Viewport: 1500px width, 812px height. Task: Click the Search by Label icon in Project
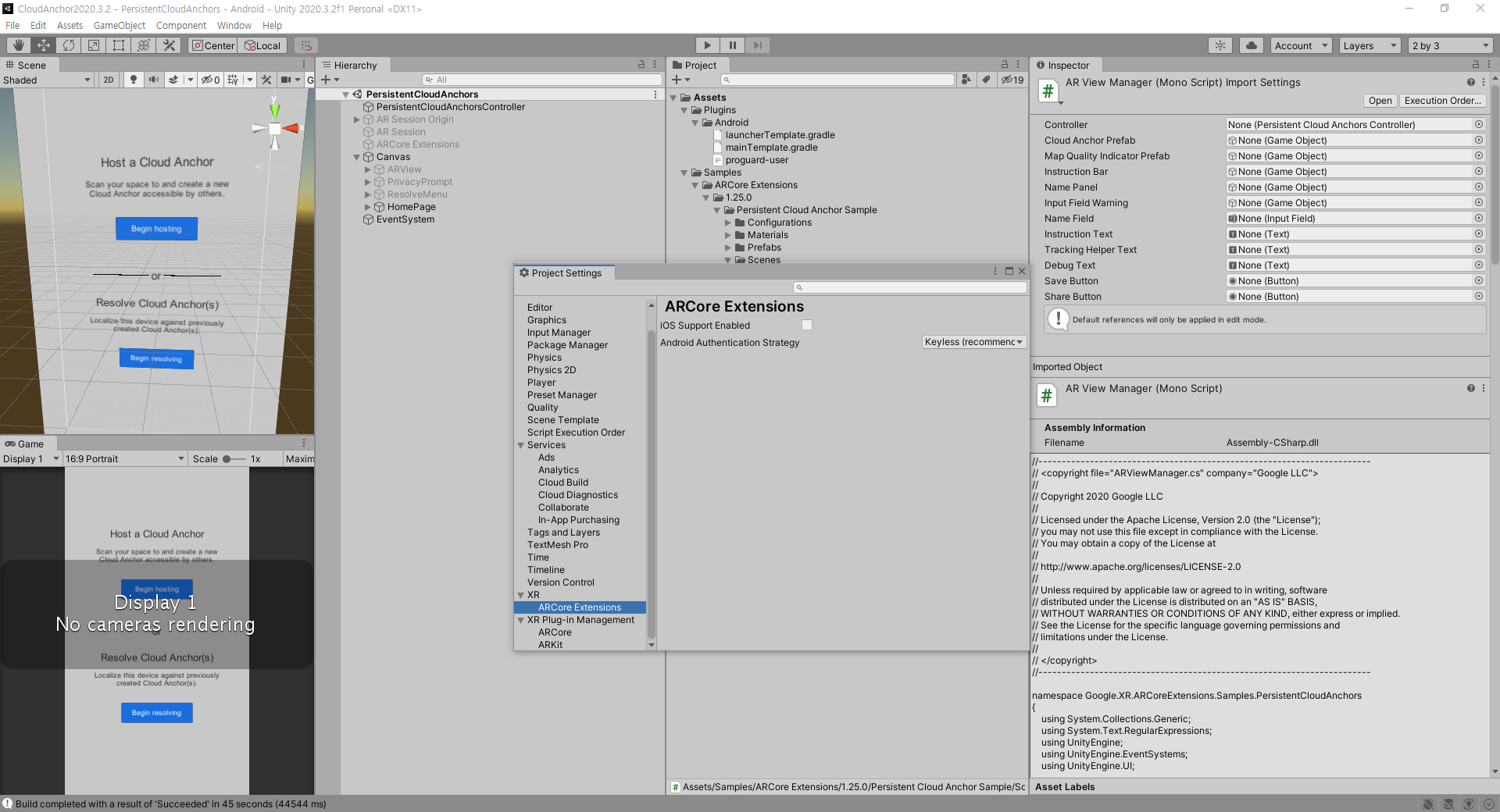986,80
